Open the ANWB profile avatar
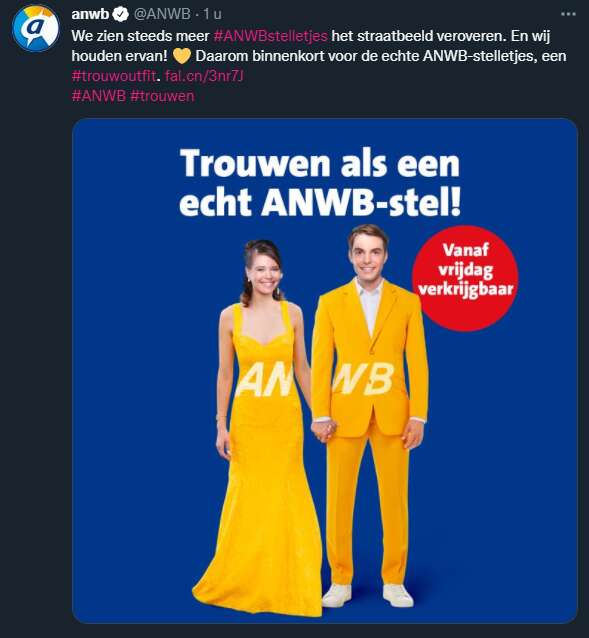The image size is (589, 638). [x=36, y=28]
